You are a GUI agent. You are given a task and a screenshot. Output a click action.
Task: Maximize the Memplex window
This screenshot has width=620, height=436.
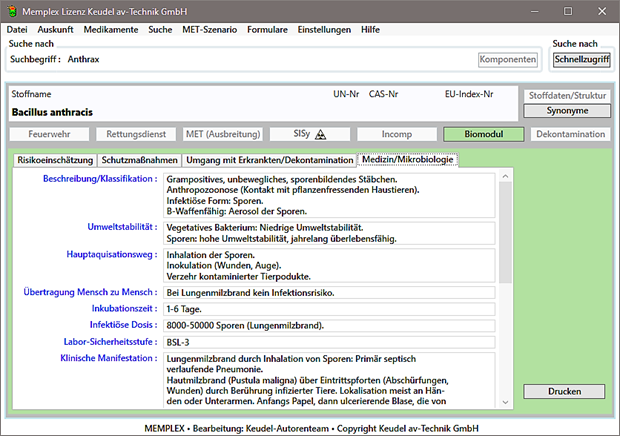click(x=568, y=11)
